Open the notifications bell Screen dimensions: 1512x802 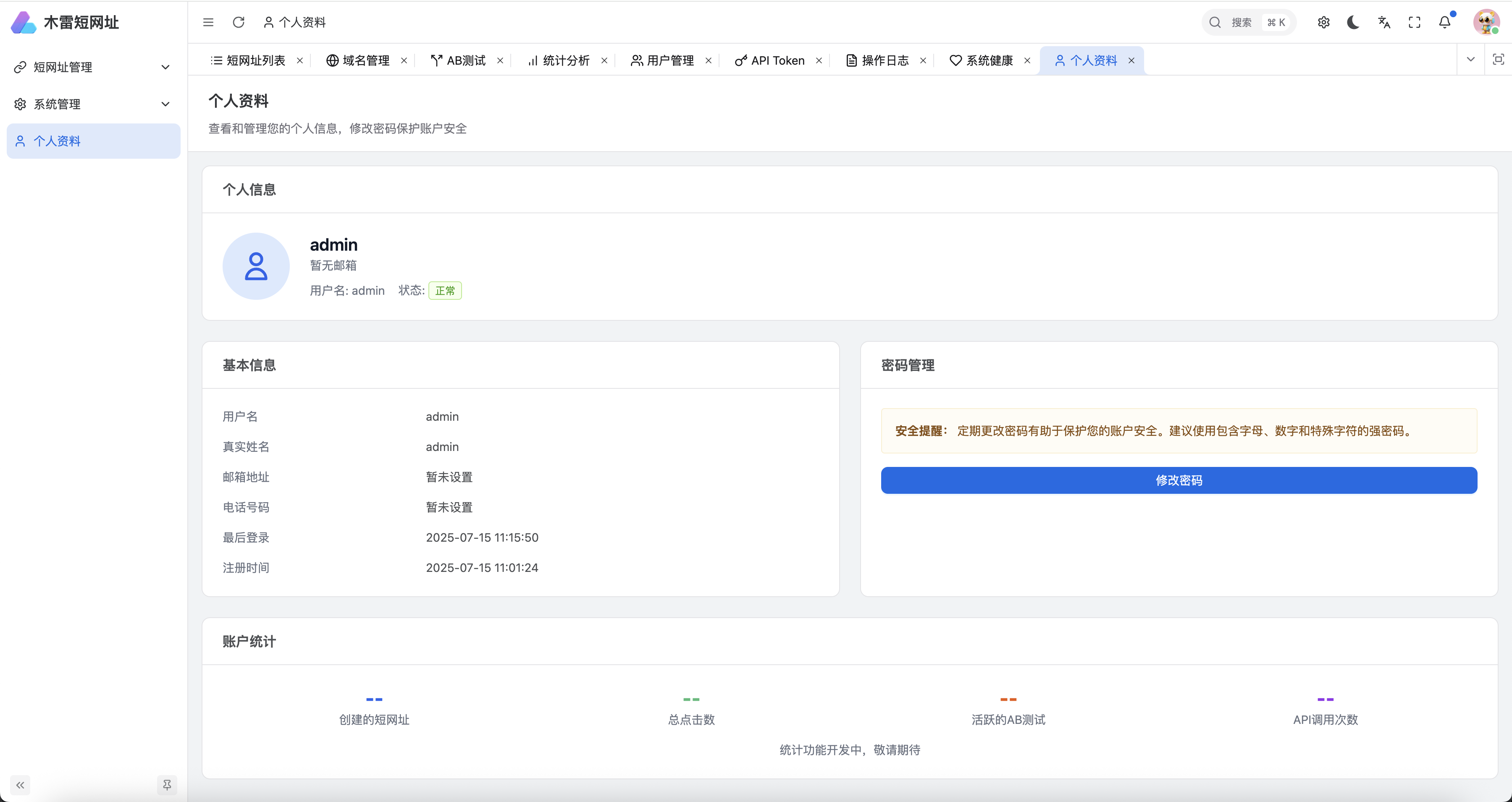pyautogui.click(x=1444, y=22)
